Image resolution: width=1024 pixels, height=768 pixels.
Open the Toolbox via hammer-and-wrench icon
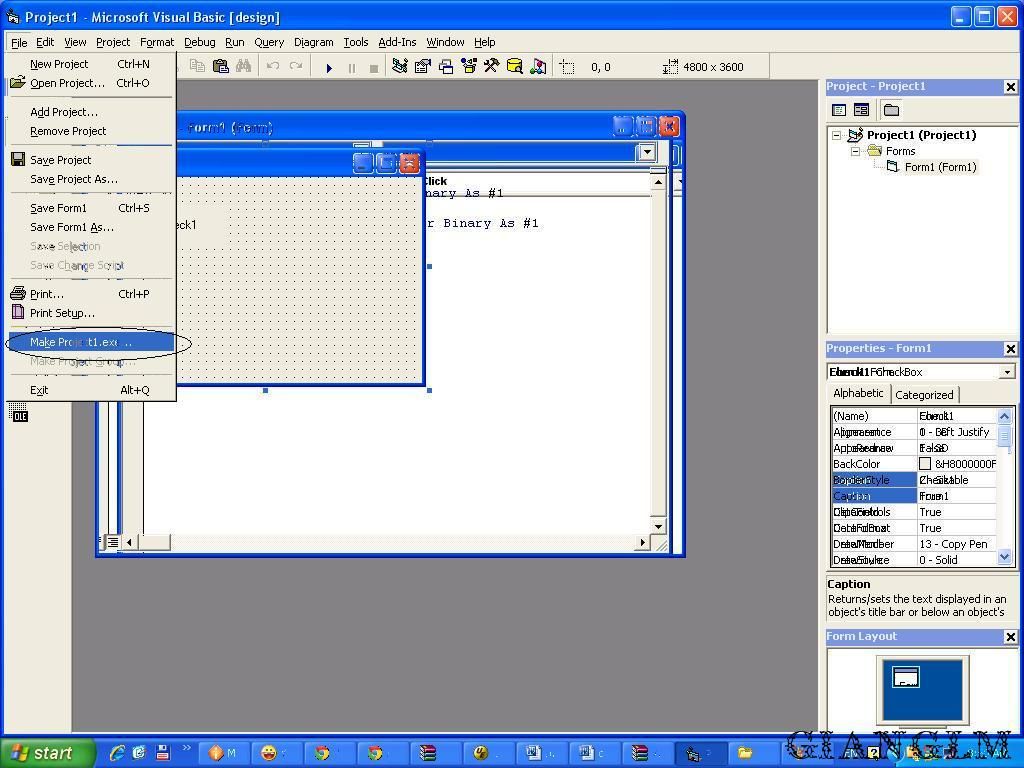click(x=491, y=67)
